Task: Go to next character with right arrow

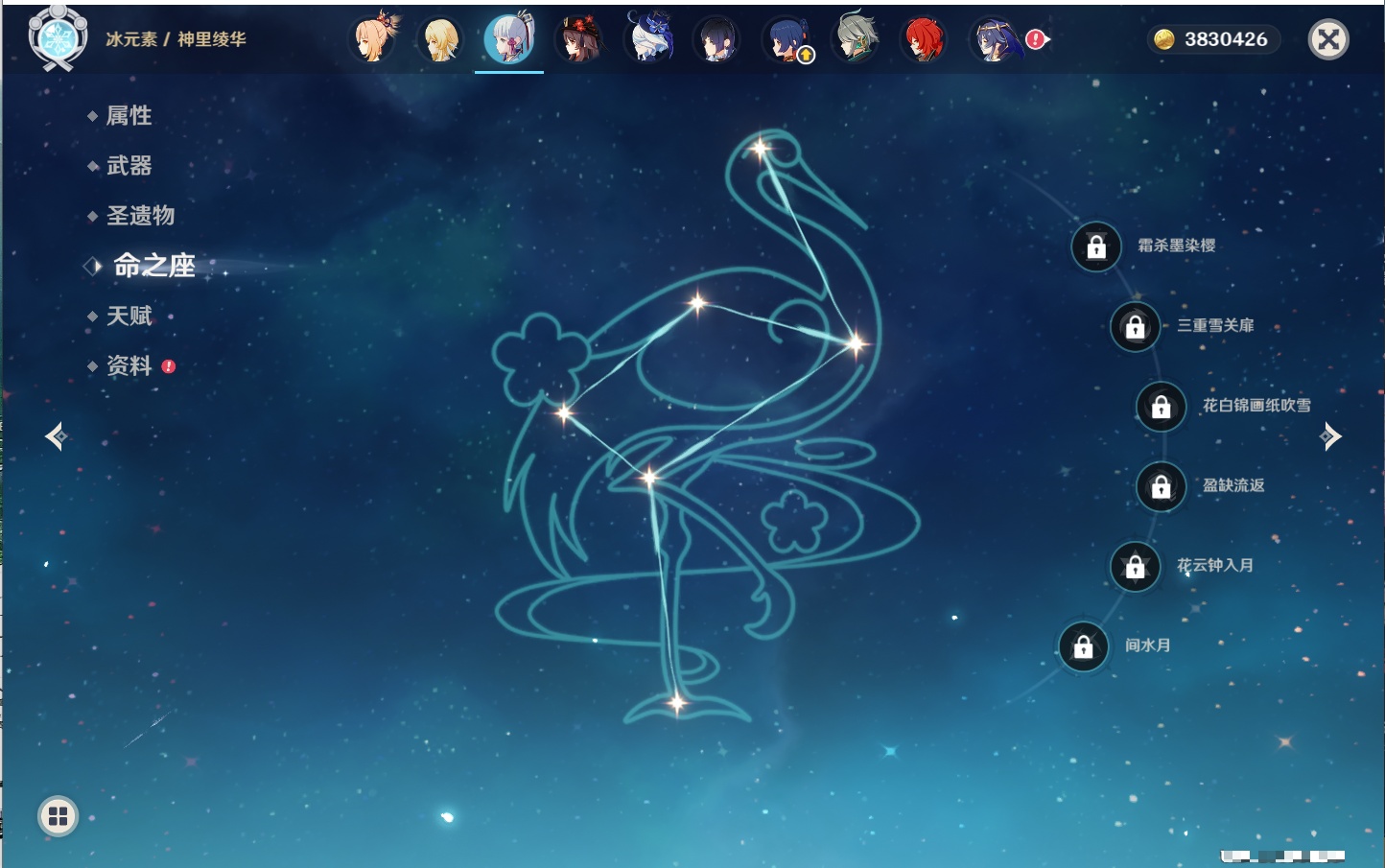Action: 1330,436
